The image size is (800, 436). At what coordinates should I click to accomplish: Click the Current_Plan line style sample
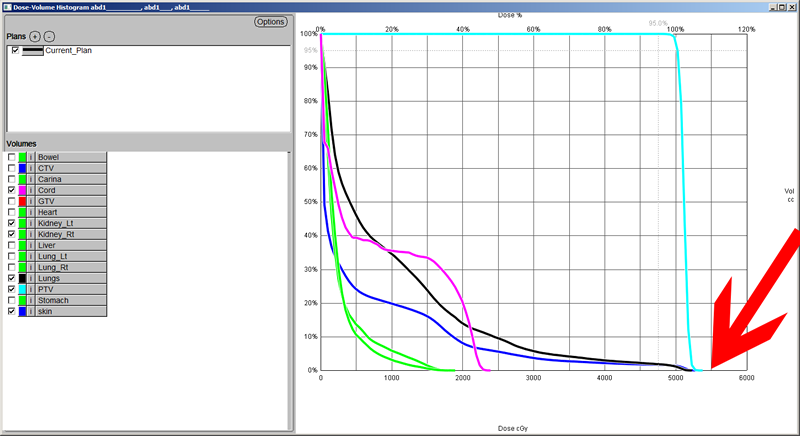pyautogui.click(x=33, y=50)
